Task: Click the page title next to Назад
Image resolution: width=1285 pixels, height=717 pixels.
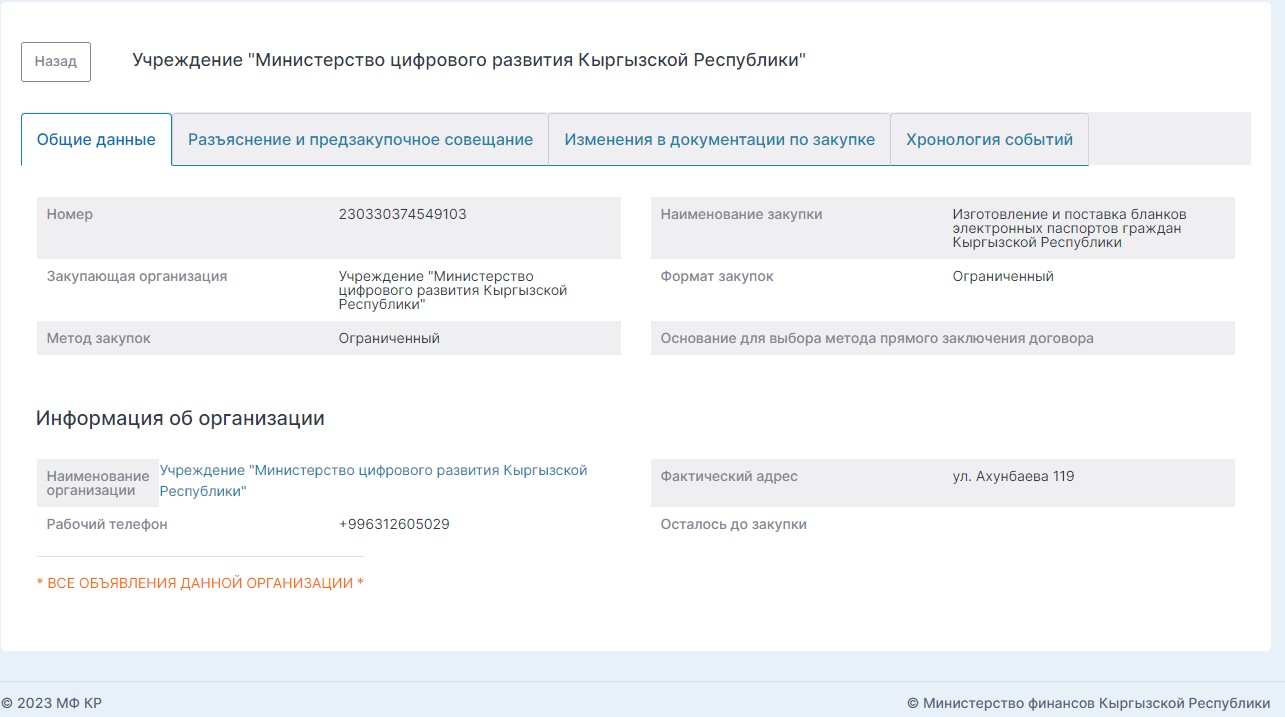Action: tap(469, 61)
